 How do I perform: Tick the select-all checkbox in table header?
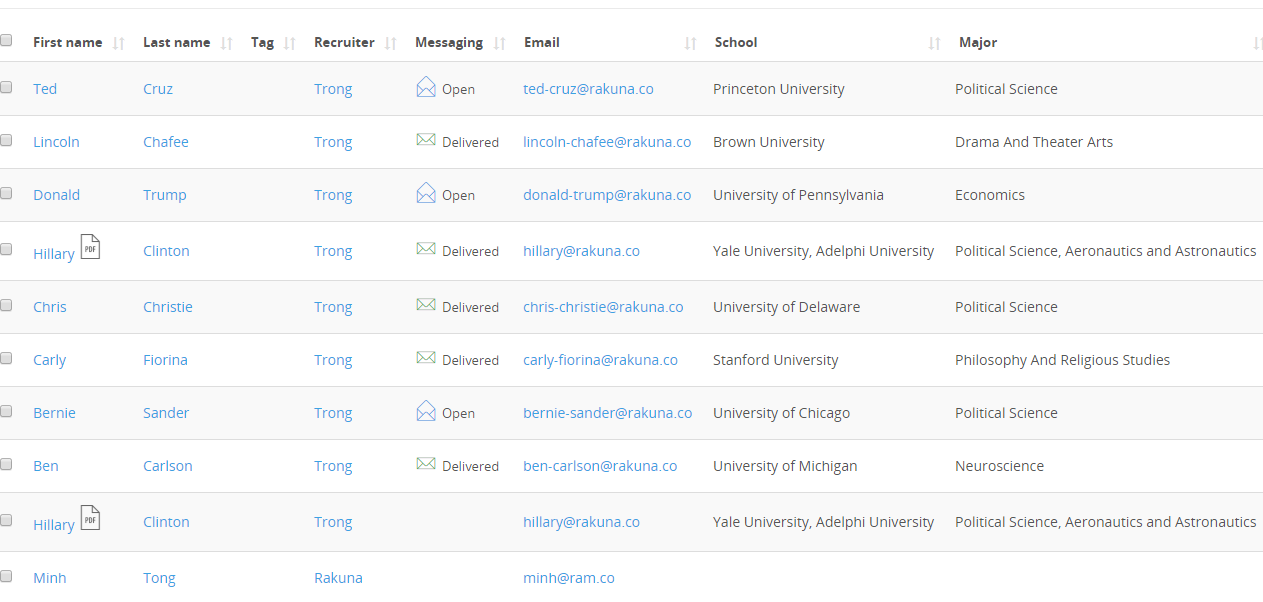[6, 40]
